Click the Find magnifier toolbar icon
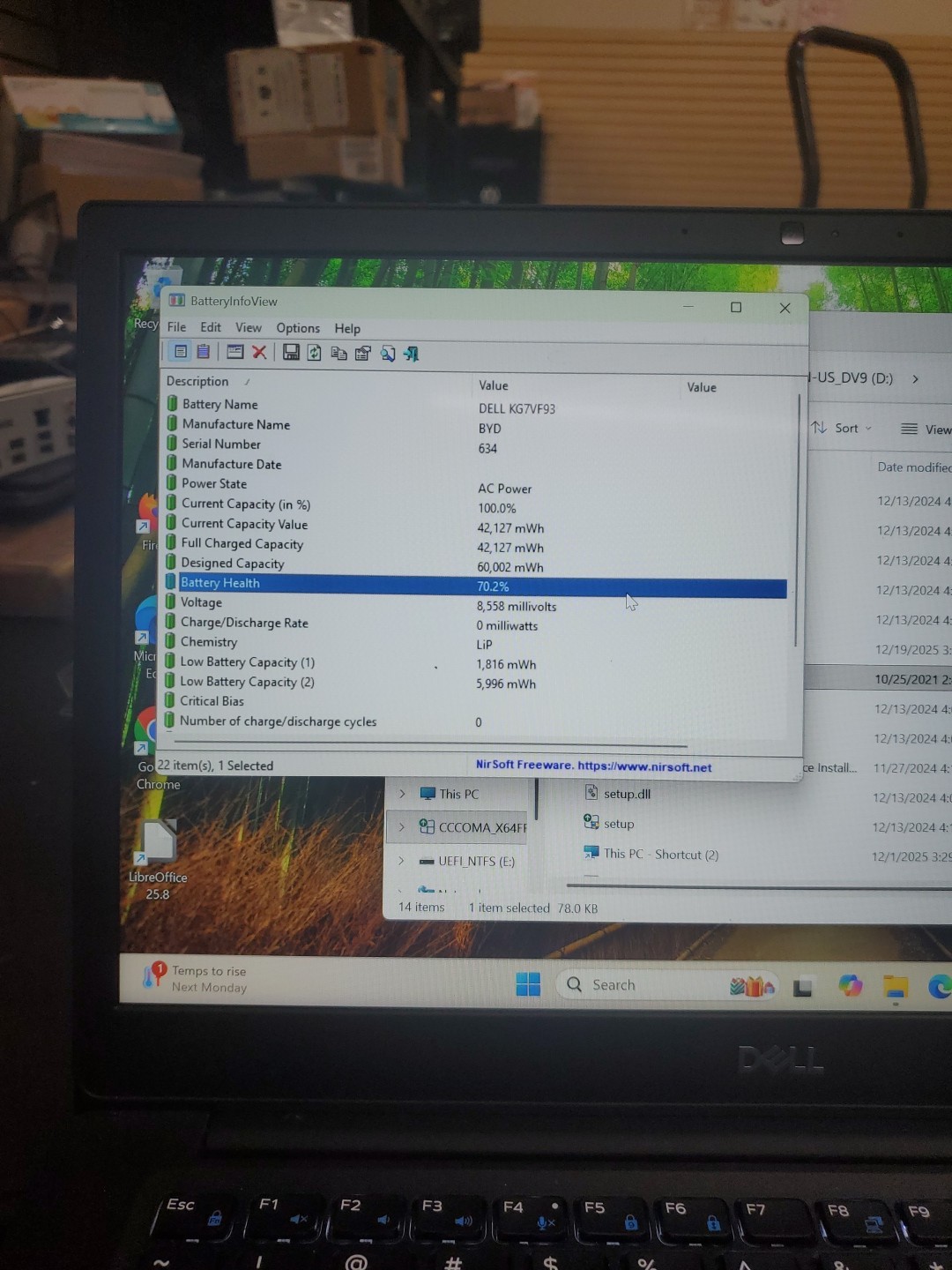 coord(388,354)
